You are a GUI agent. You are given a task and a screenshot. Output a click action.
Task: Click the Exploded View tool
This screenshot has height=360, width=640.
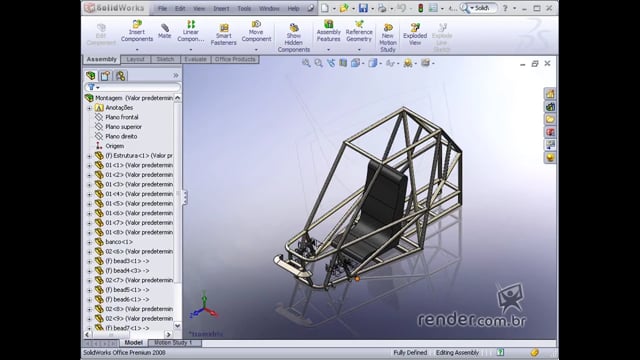pos(415,34)
